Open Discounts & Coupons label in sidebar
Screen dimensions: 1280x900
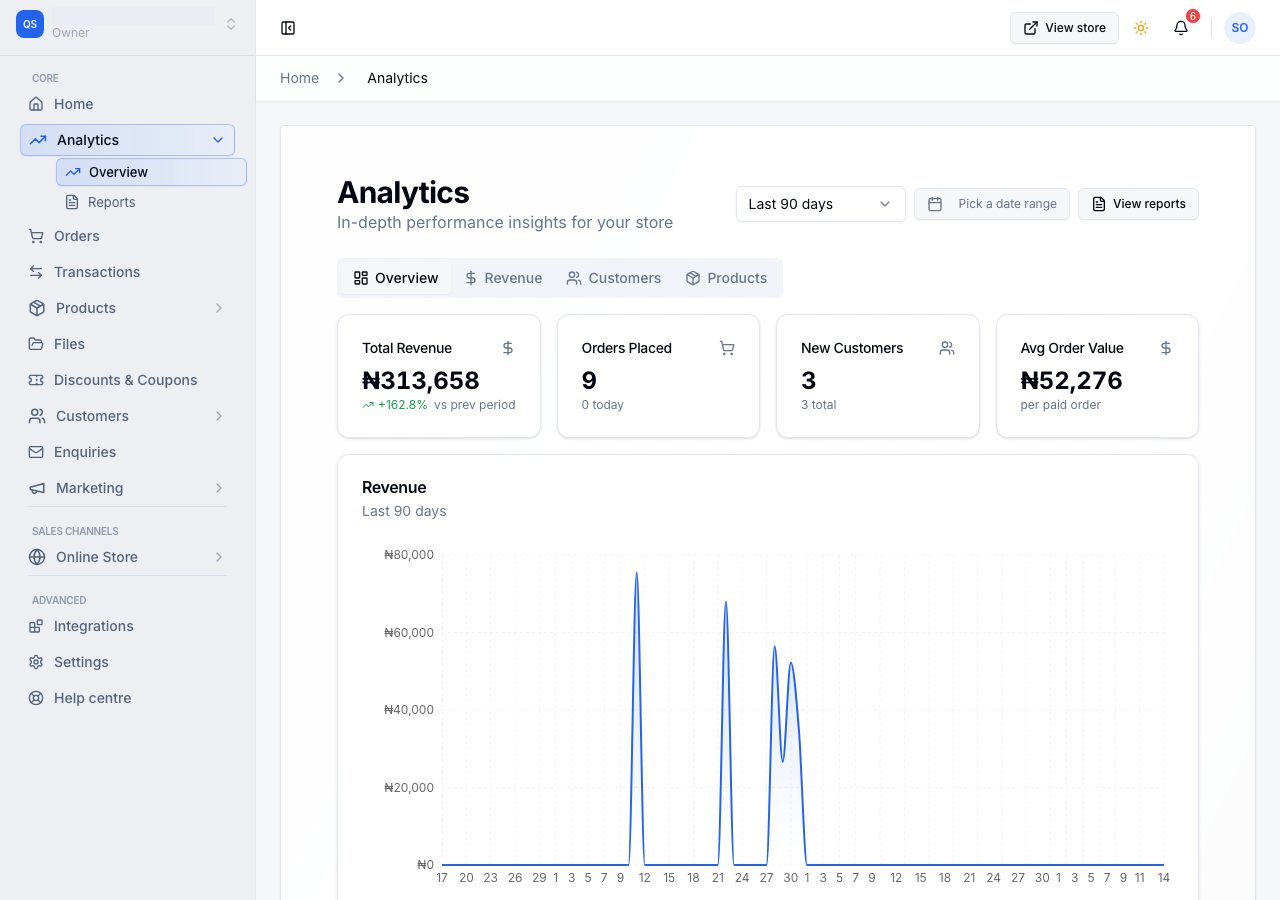125,380
